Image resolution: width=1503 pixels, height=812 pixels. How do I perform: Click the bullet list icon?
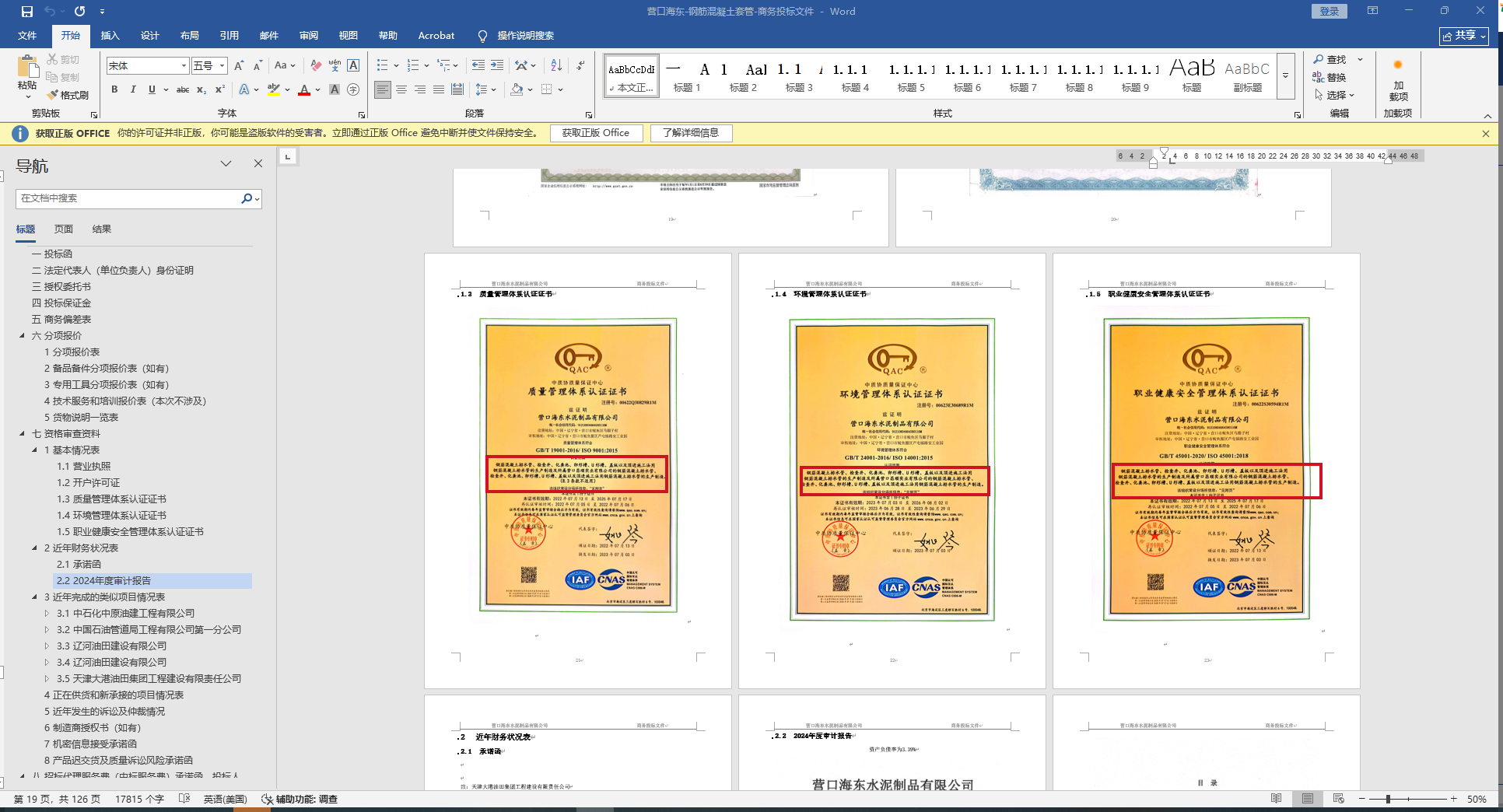[382, 65]
